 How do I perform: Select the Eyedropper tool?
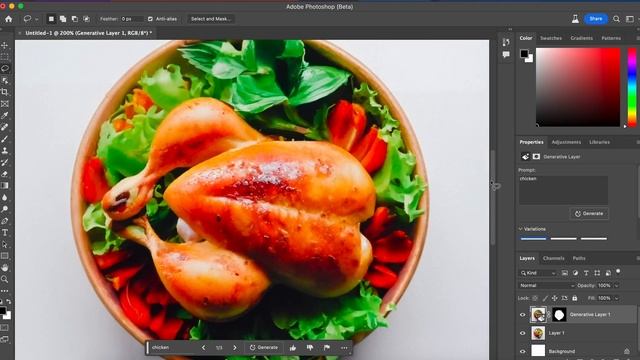click(5, 116)
